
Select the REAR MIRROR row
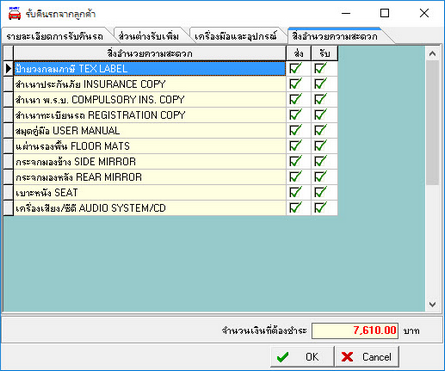(x=150, y=177)
